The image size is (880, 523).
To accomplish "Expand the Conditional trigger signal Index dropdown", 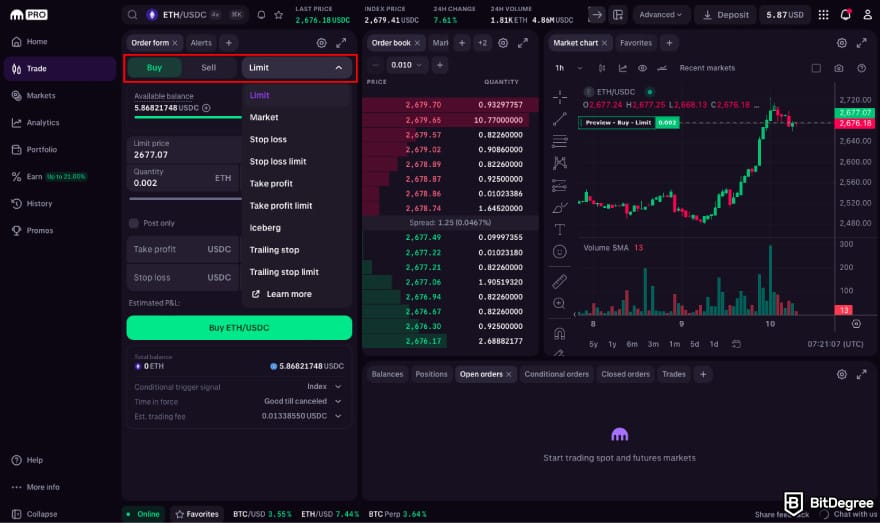I will click(324, 387).
